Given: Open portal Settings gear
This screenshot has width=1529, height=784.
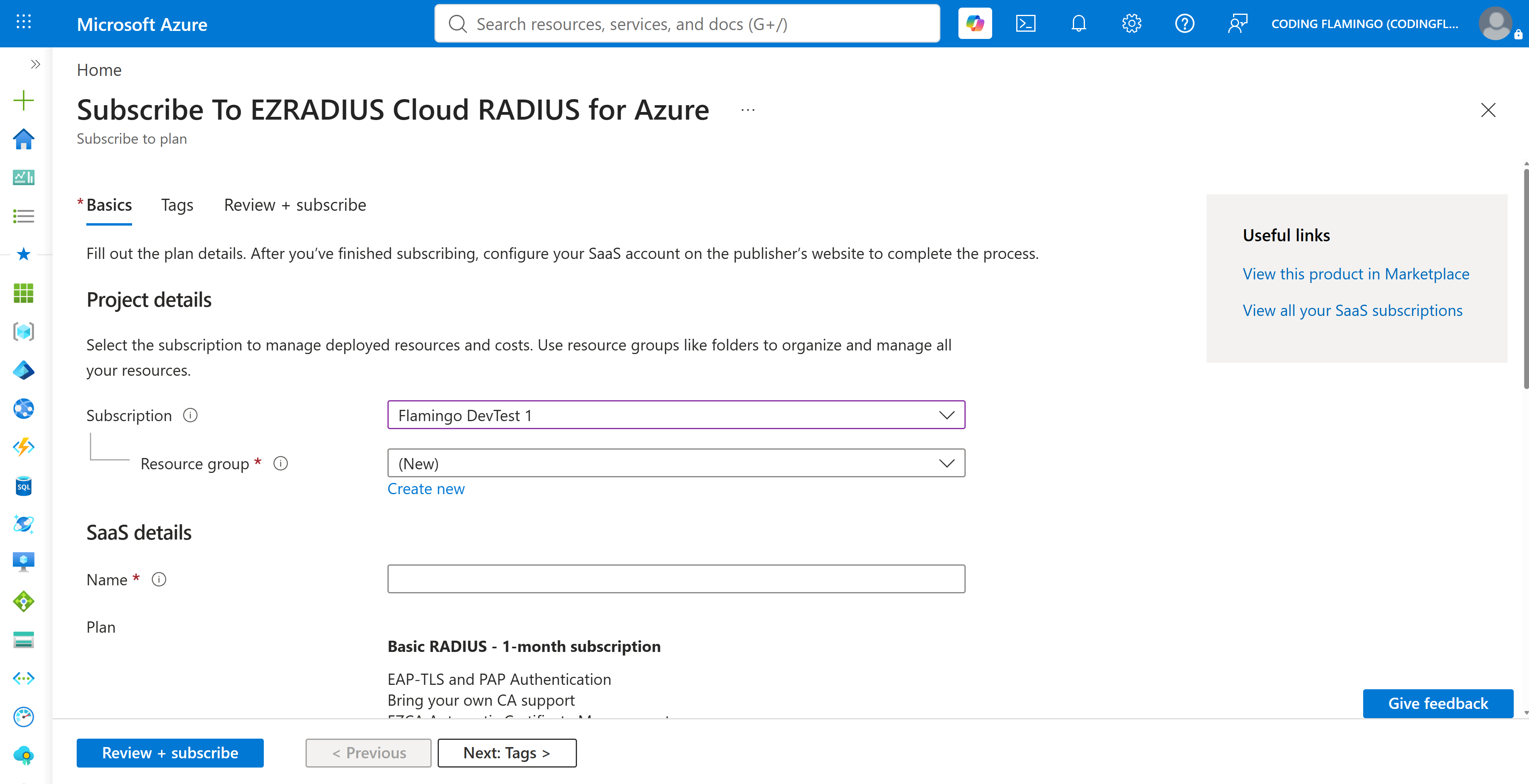Looking at the screenshot, I should coord(1131,24).
